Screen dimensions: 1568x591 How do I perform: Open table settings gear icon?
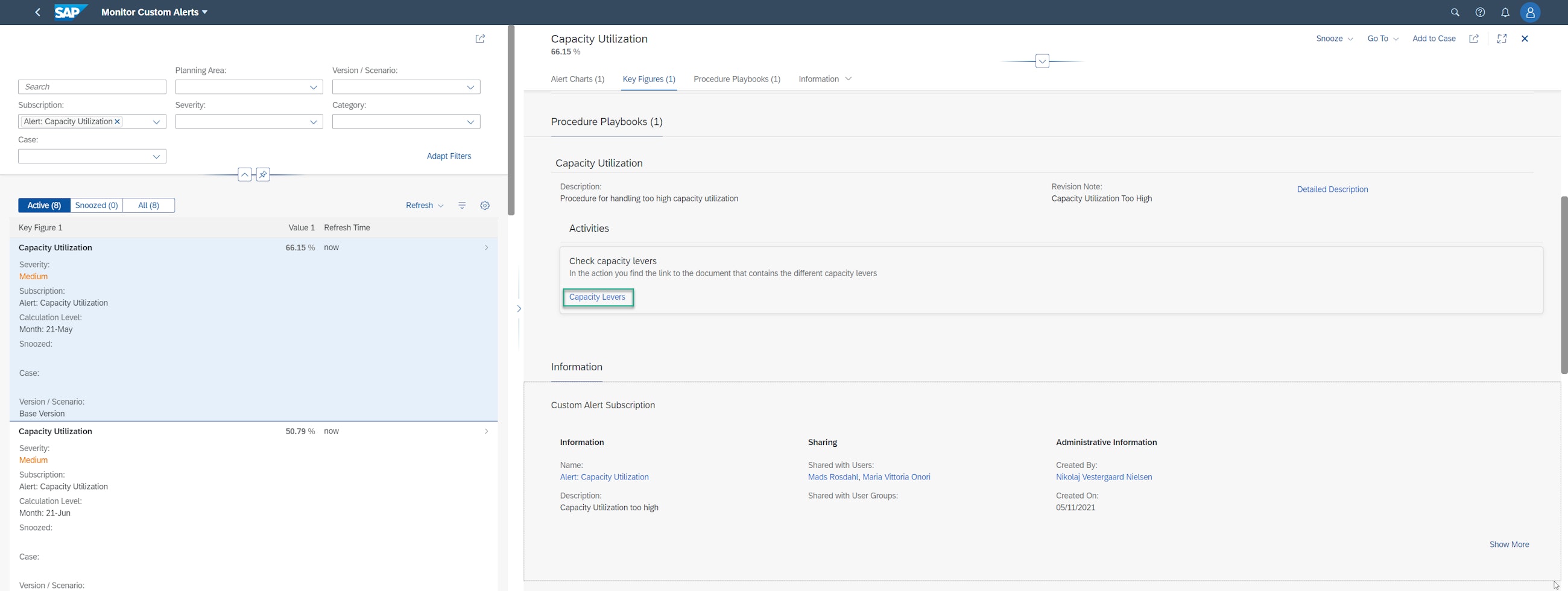click(x=484, y=206)
